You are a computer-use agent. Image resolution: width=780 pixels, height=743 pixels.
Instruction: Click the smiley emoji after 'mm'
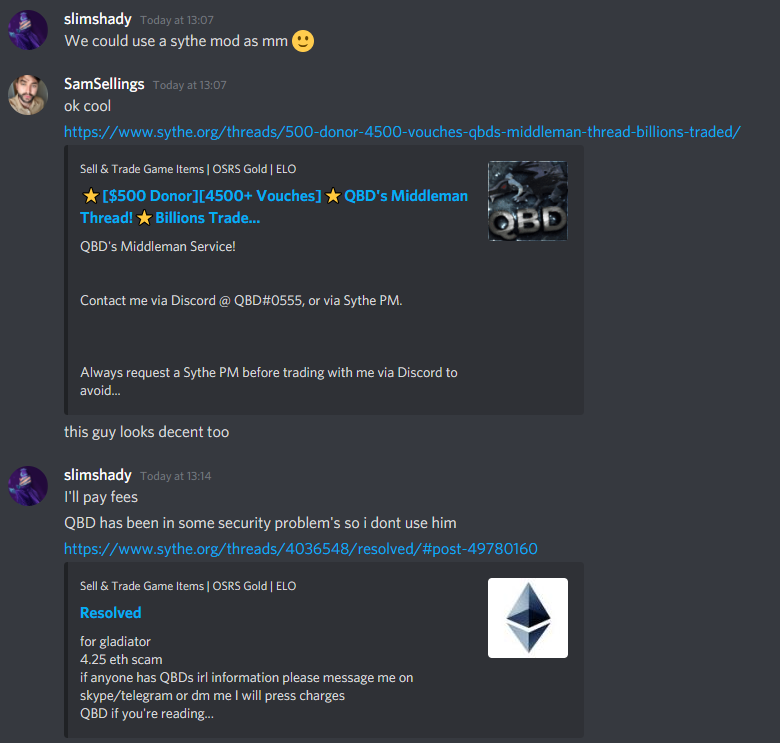point(303,41)
